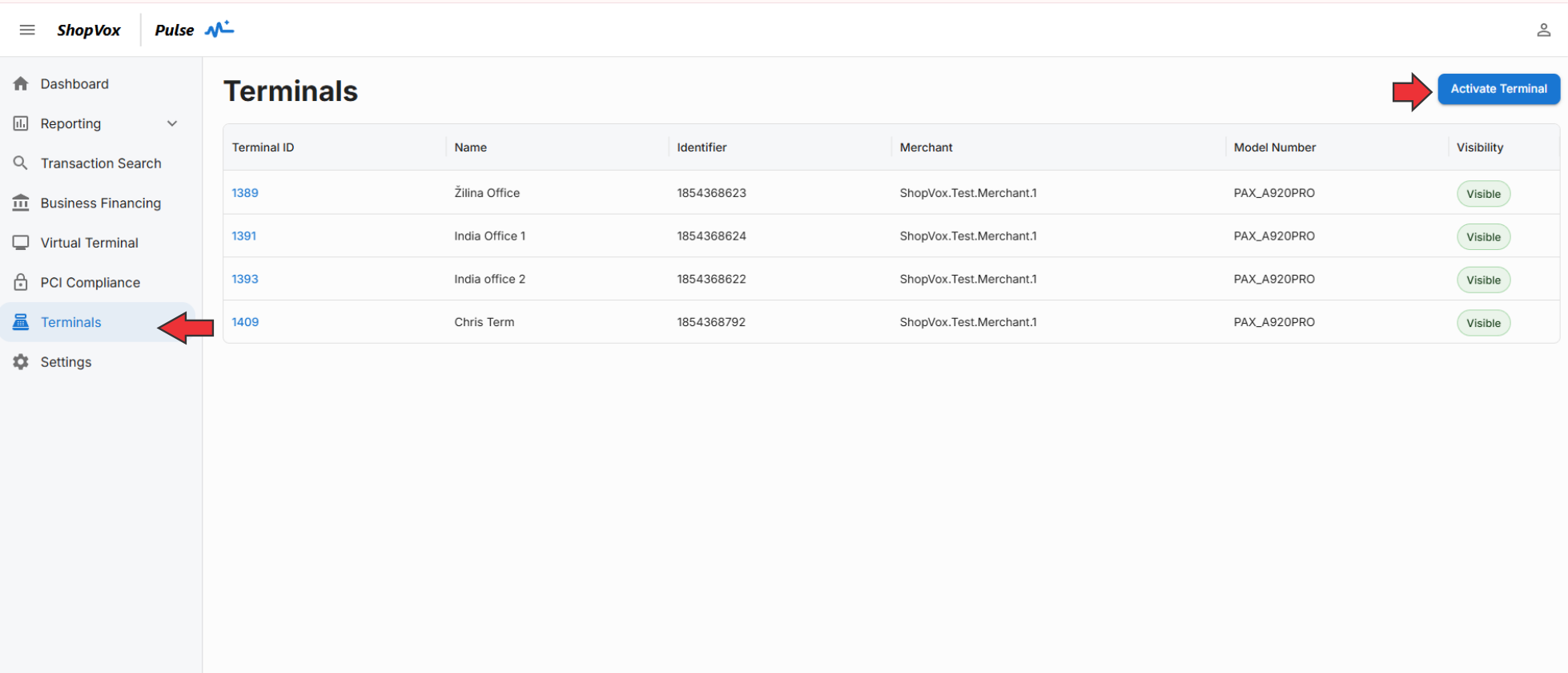The height and width of the screenshot is (673, 1568).
Task: Click the Pulse logo waveform icon
Action: (219, 30)
